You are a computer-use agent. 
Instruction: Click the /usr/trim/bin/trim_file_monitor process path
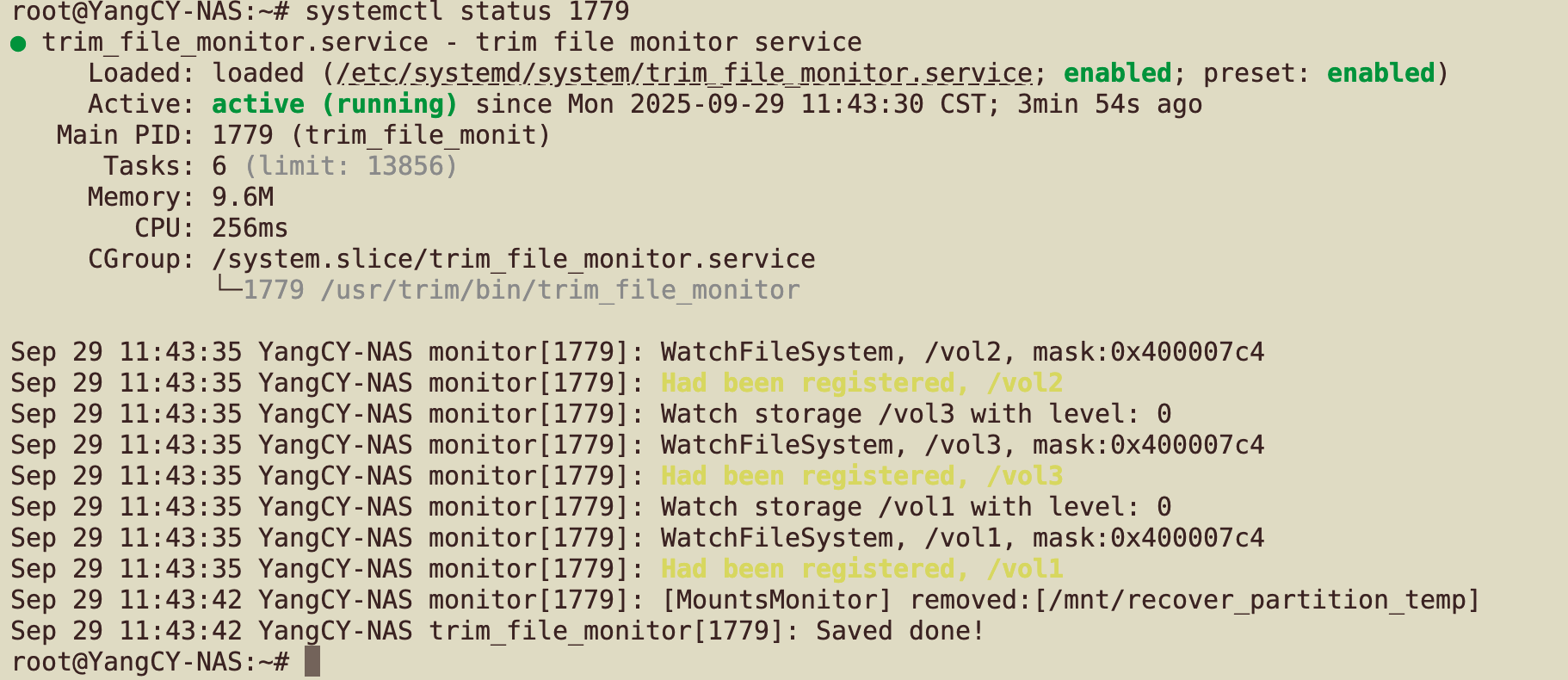click(x=559, y=290)
